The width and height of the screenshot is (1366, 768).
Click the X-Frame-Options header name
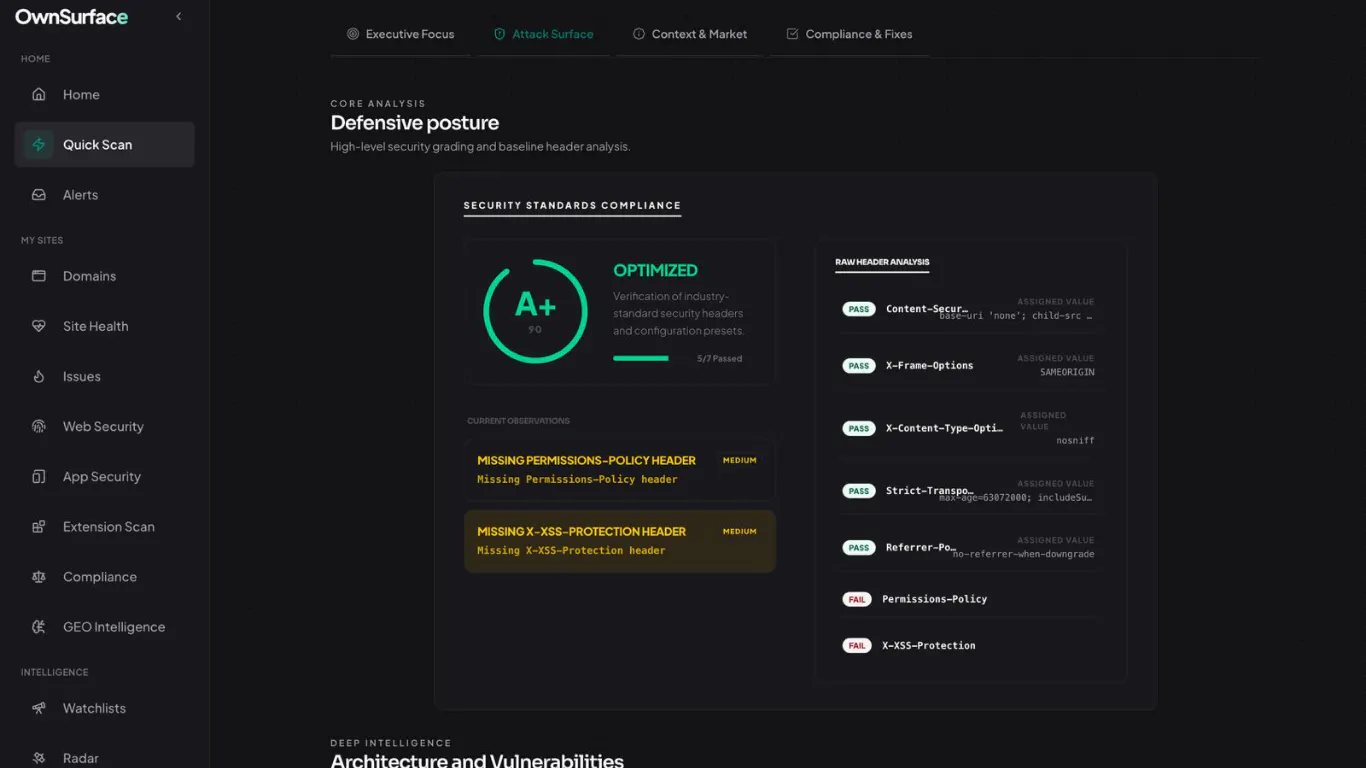pyautogui.click(x=930, y=366)
